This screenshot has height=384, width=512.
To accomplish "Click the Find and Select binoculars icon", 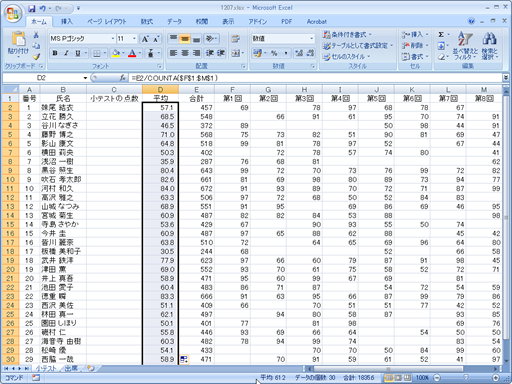I will [x=489, y=45].
